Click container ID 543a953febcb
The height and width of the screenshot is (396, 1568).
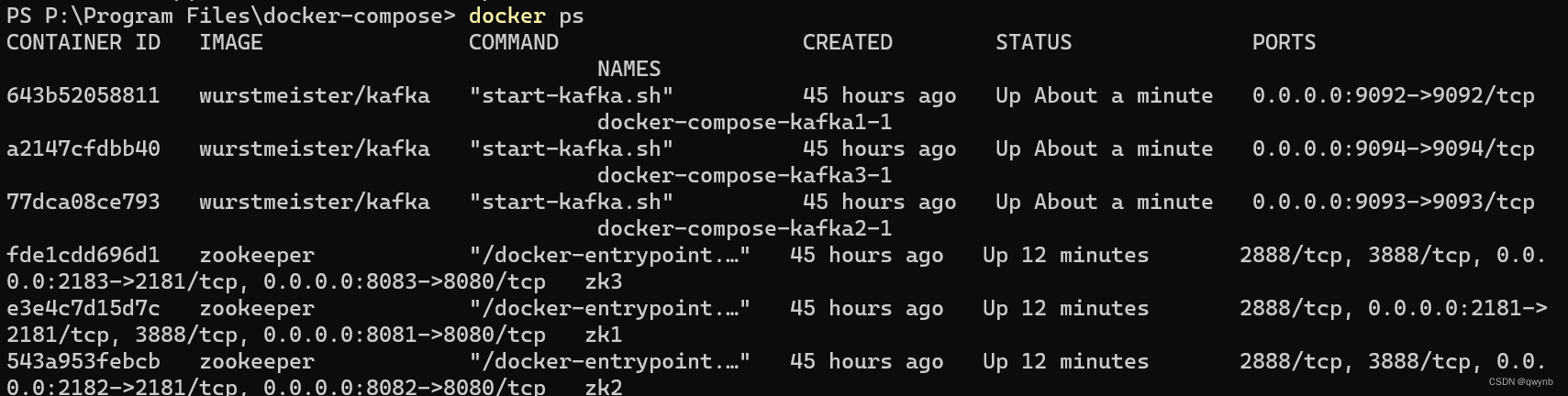[83, 361]
